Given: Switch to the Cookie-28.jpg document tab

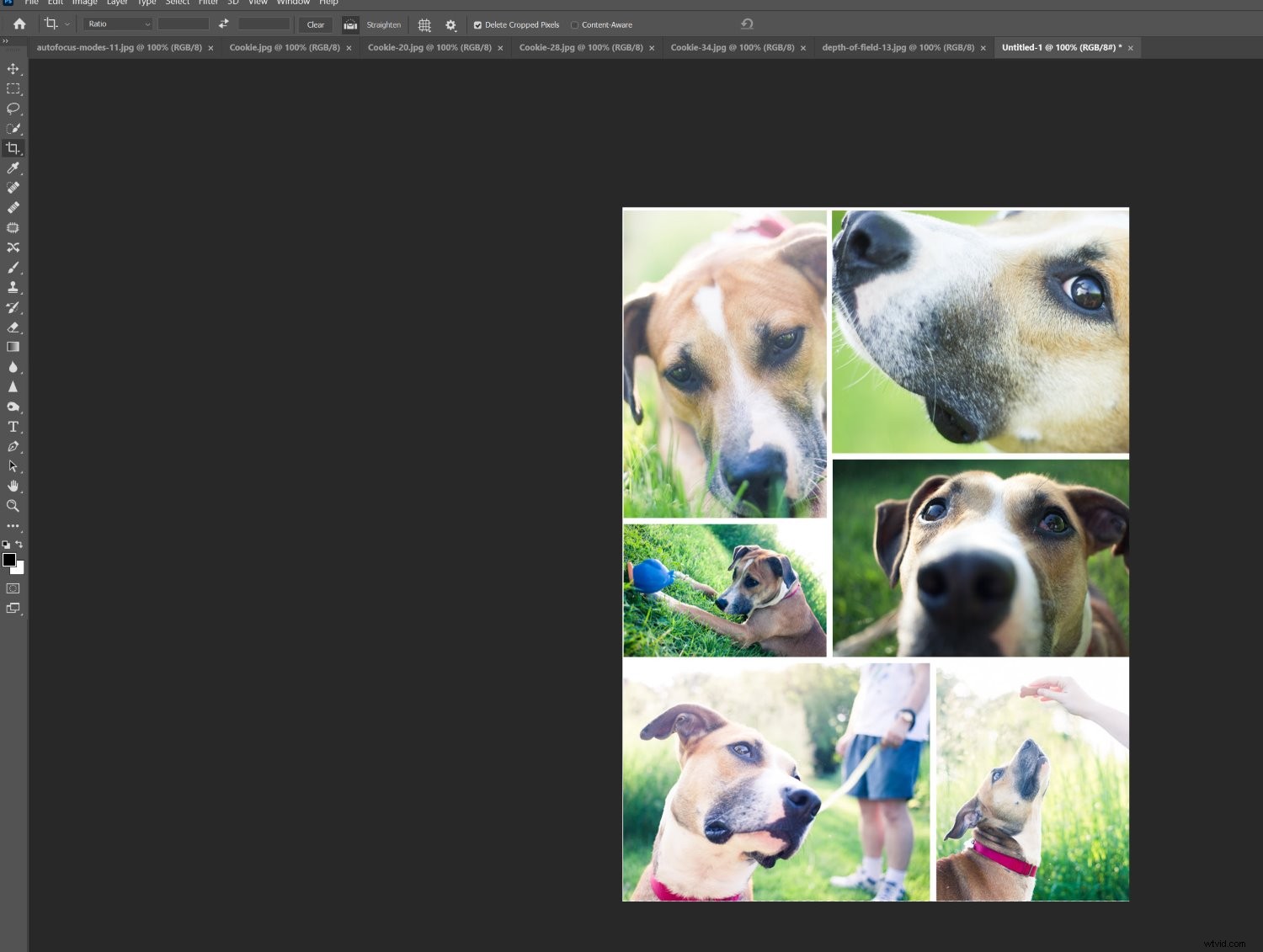Looking at the screenshot, I should [579, 47].
